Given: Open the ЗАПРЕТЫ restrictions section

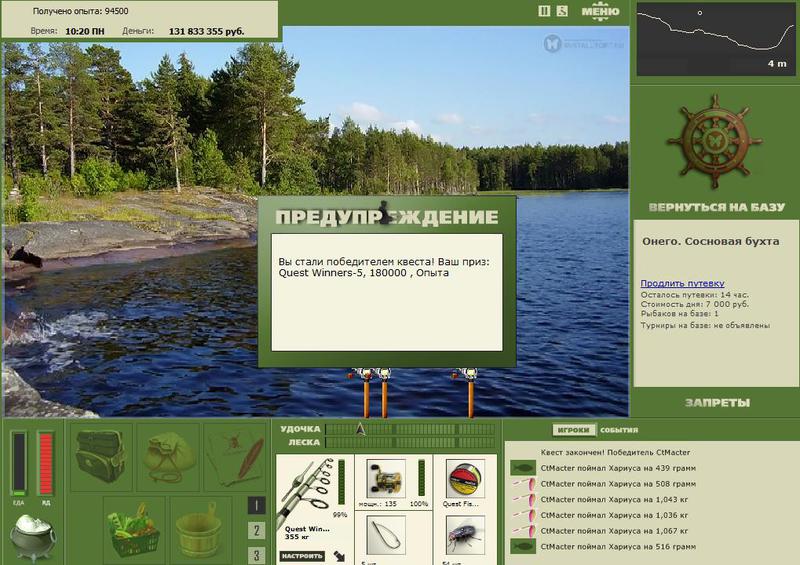Looking at the screenshot, I should [x=717, y=403].
